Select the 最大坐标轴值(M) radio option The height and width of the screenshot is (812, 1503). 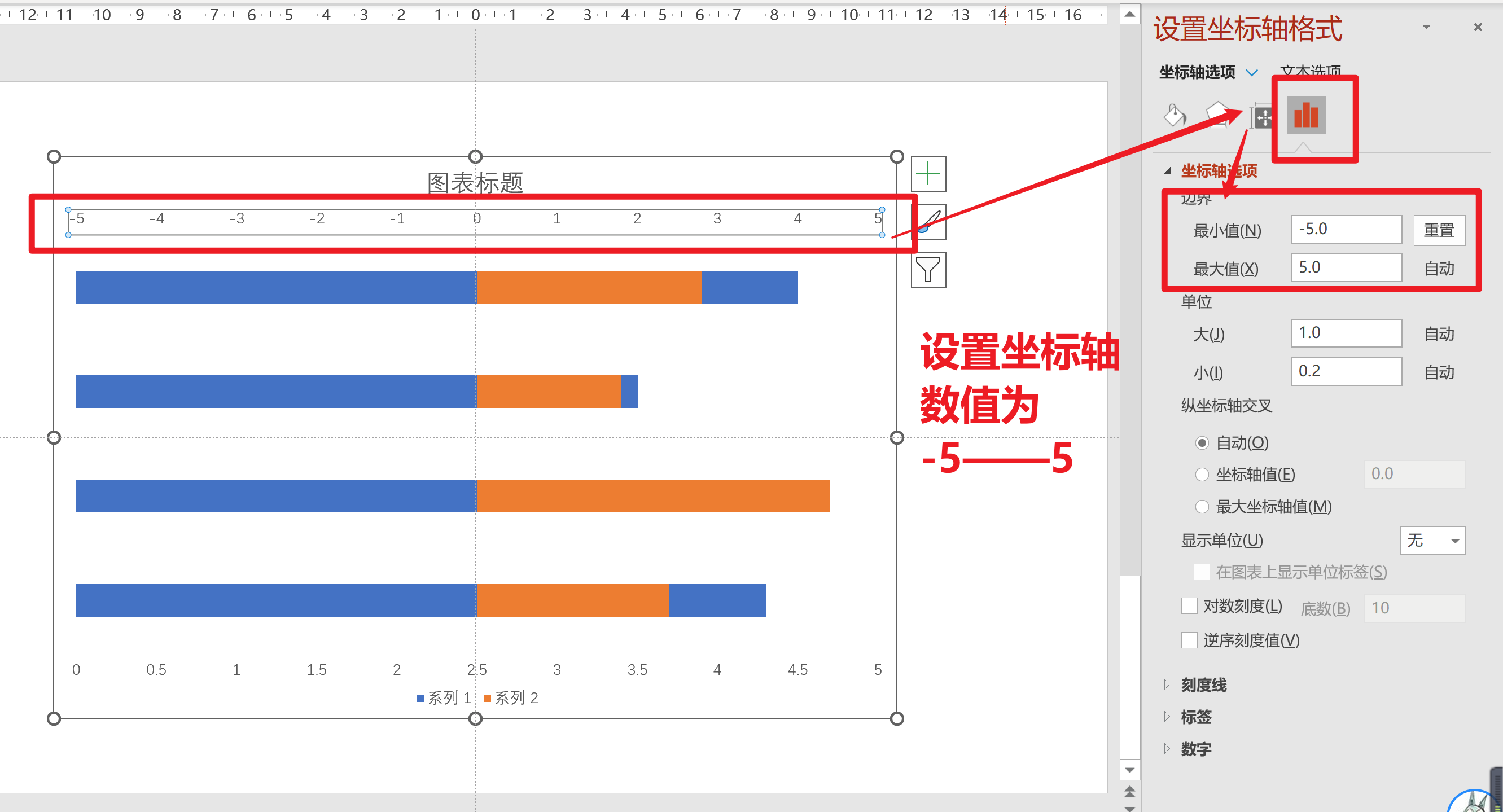(1202, 507)
